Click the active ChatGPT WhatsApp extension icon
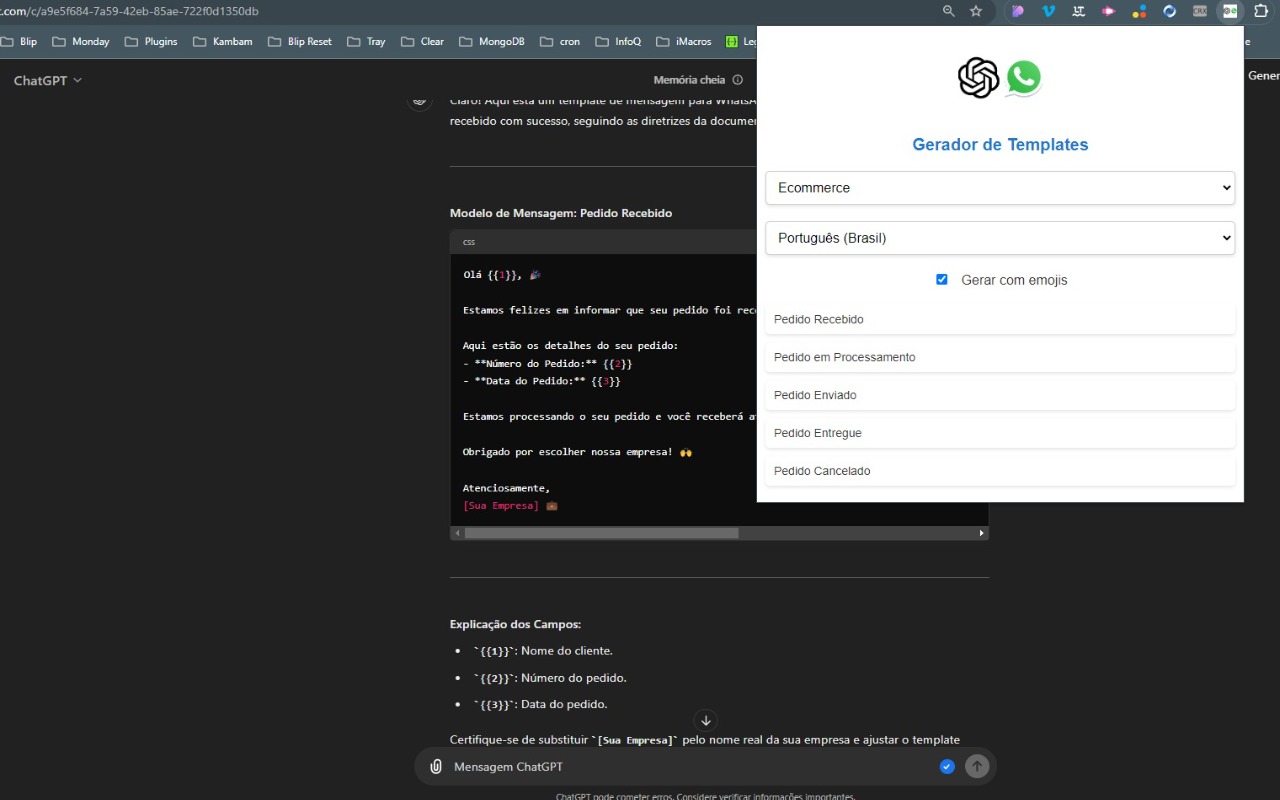 [x=1230, y=11]
